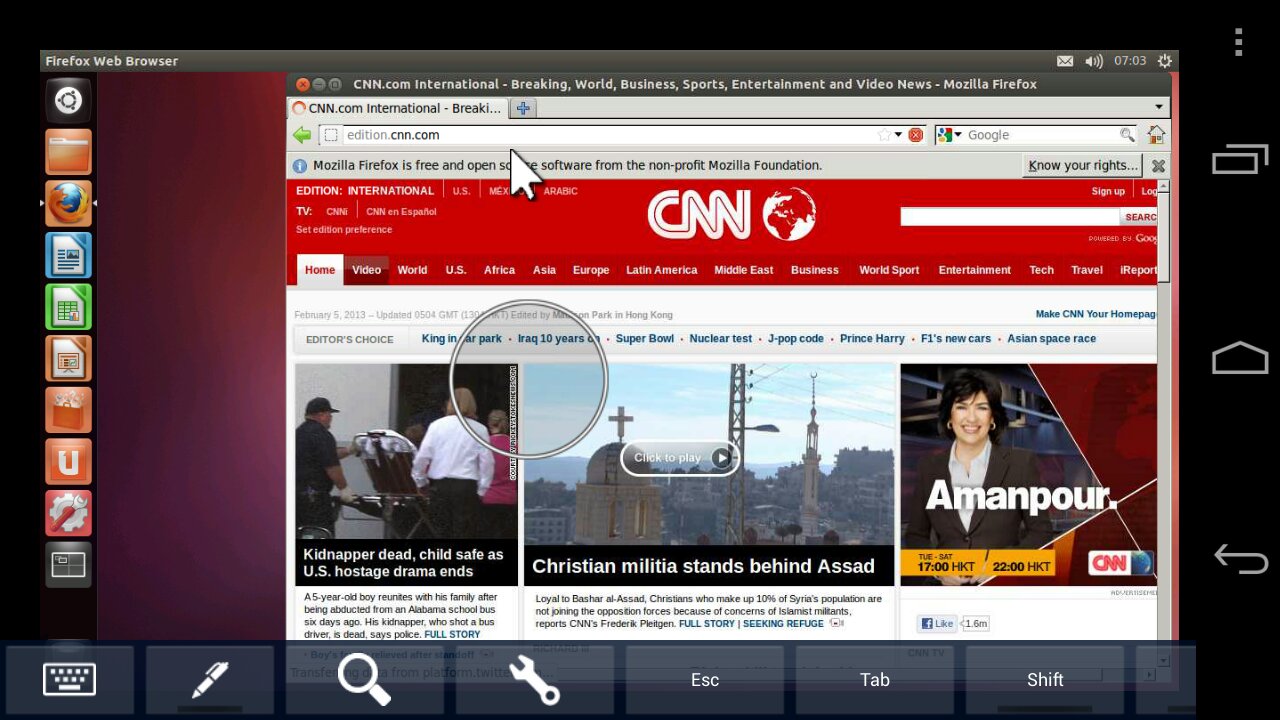The image size is (1280, 720).
Task: Tap Android home button
Action: pyautogui.click(x=1240, y=357)
